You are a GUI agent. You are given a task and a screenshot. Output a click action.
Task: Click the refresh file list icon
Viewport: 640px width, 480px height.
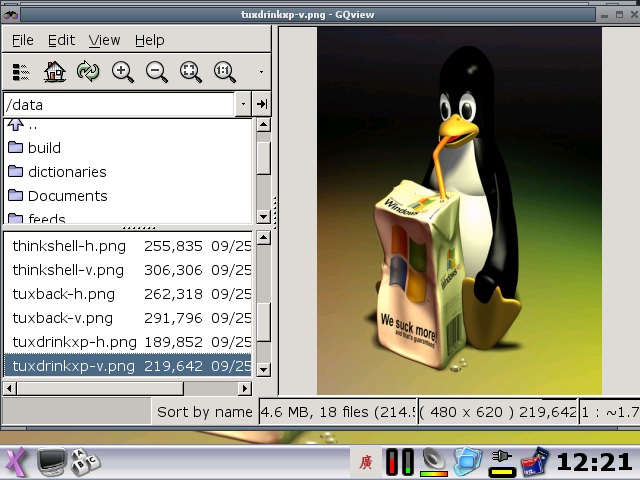pos(88,72)
